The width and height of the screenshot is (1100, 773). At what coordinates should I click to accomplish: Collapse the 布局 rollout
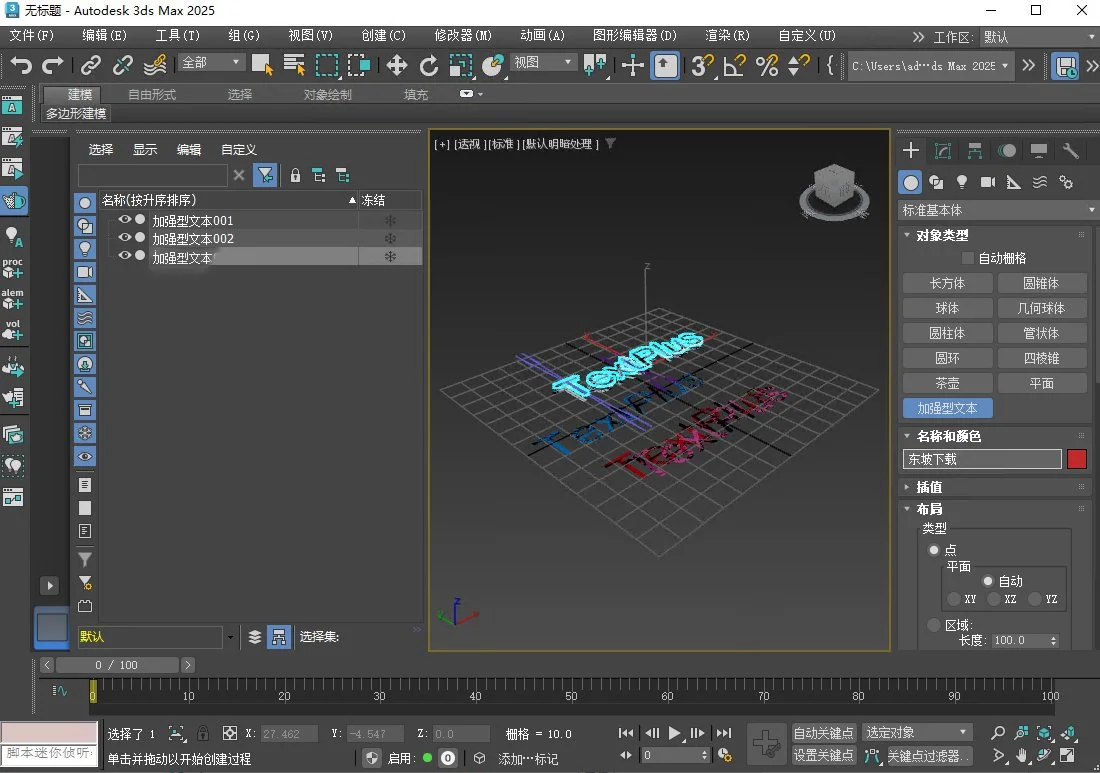[907, 509]
